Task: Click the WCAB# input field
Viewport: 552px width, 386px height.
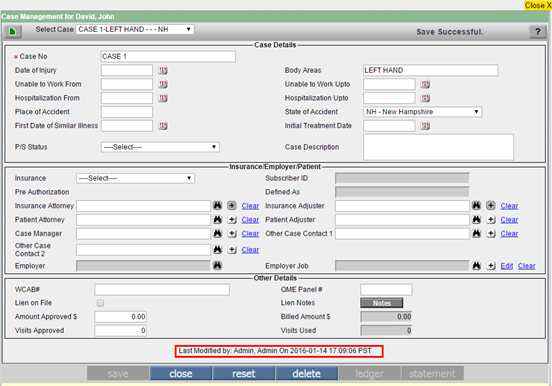Action: tap(162, 290)
